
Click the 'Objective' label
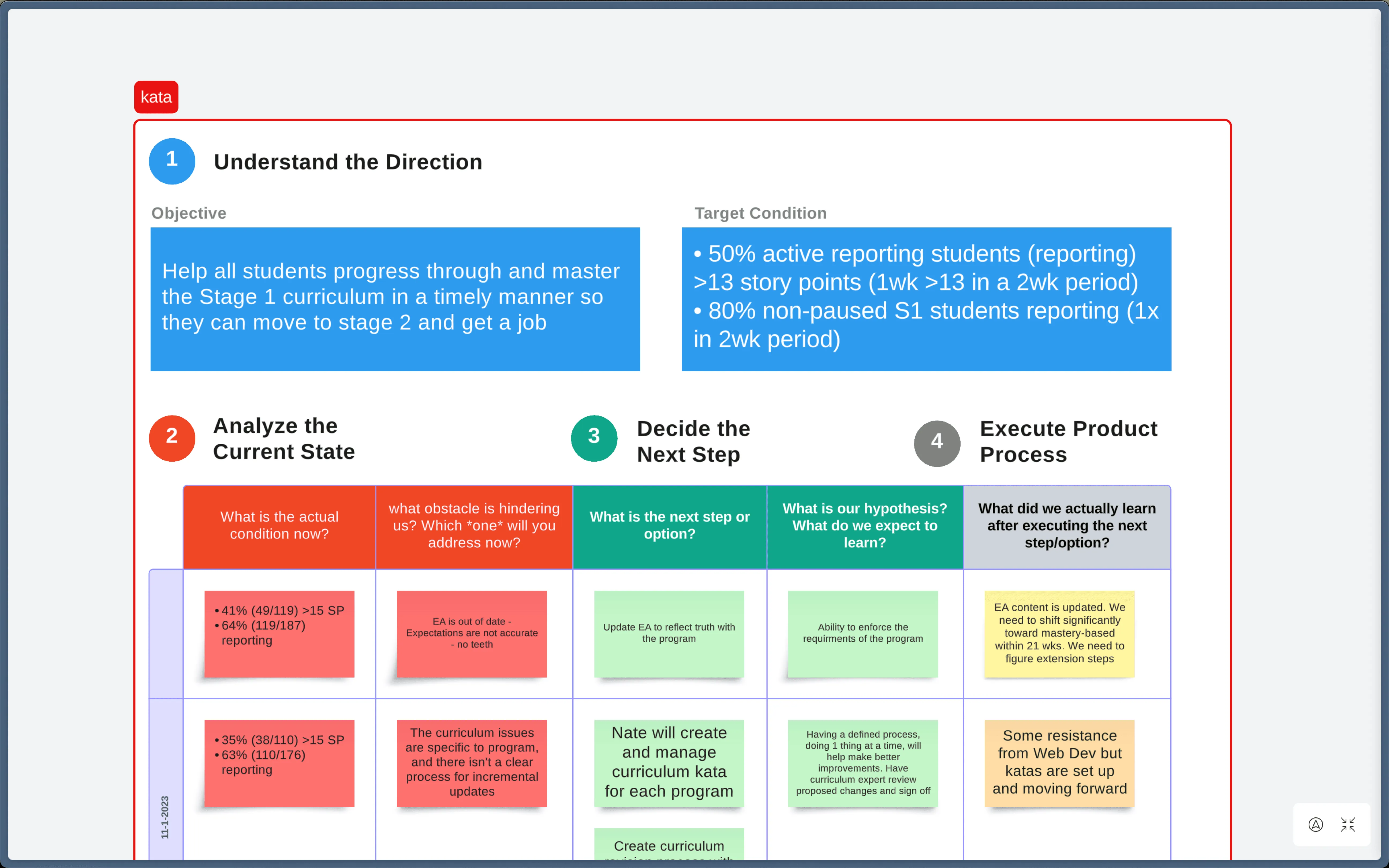pos(189,213)
